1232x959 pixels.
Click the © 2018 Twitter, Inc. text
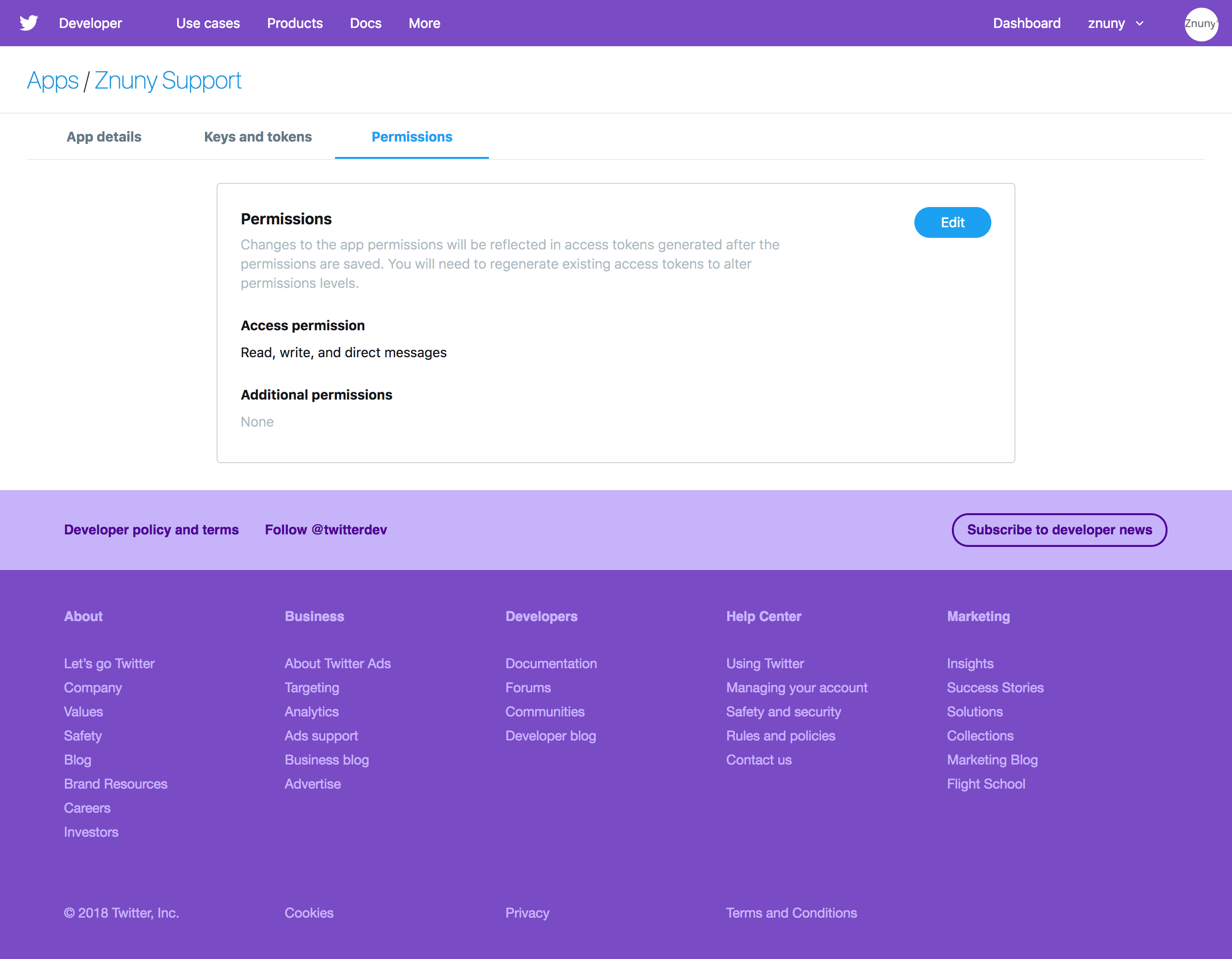coord(121,913)
